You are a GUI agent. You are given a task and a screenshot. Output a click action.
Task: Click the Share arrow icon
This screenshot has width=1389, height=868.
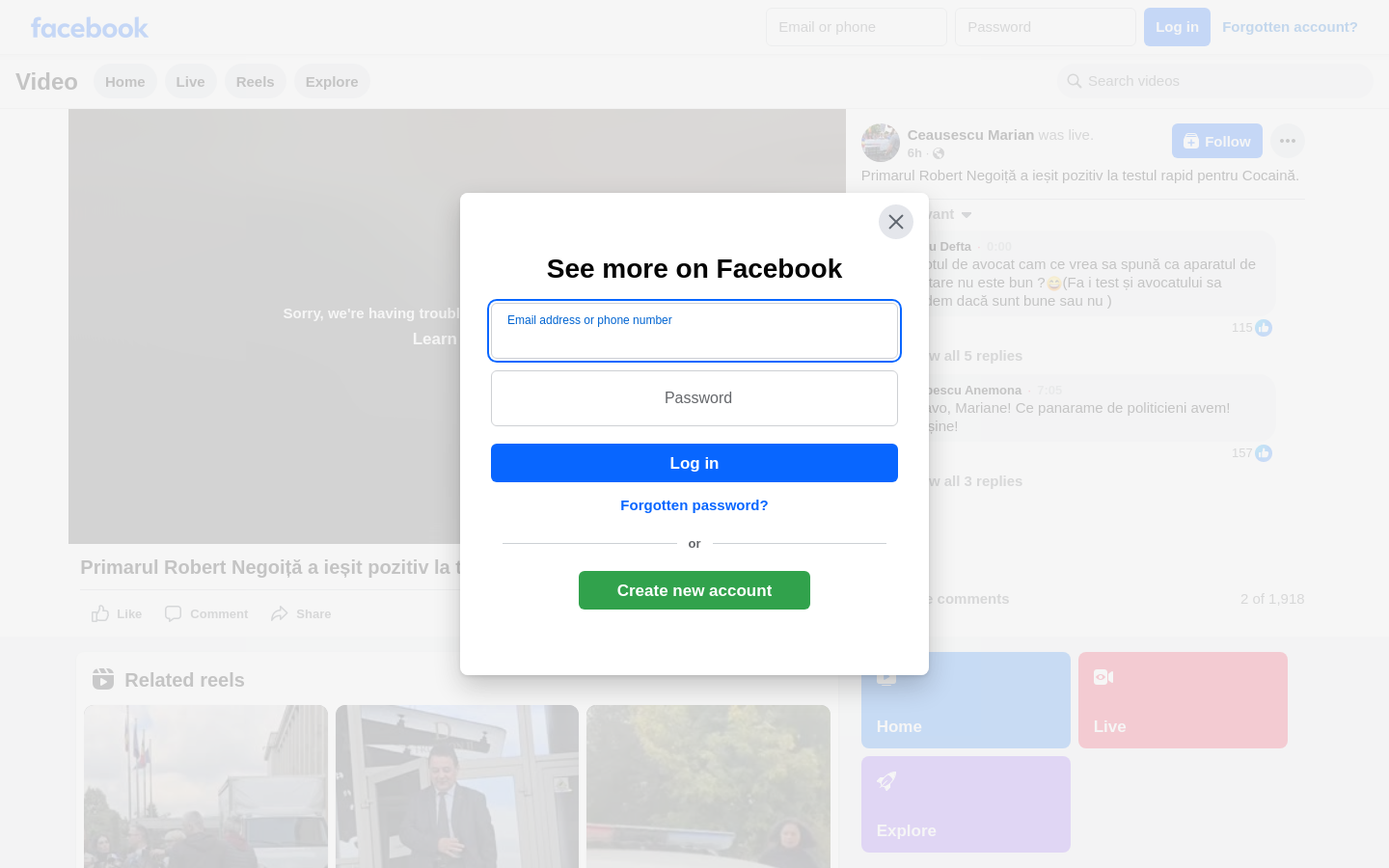(280, 614)
